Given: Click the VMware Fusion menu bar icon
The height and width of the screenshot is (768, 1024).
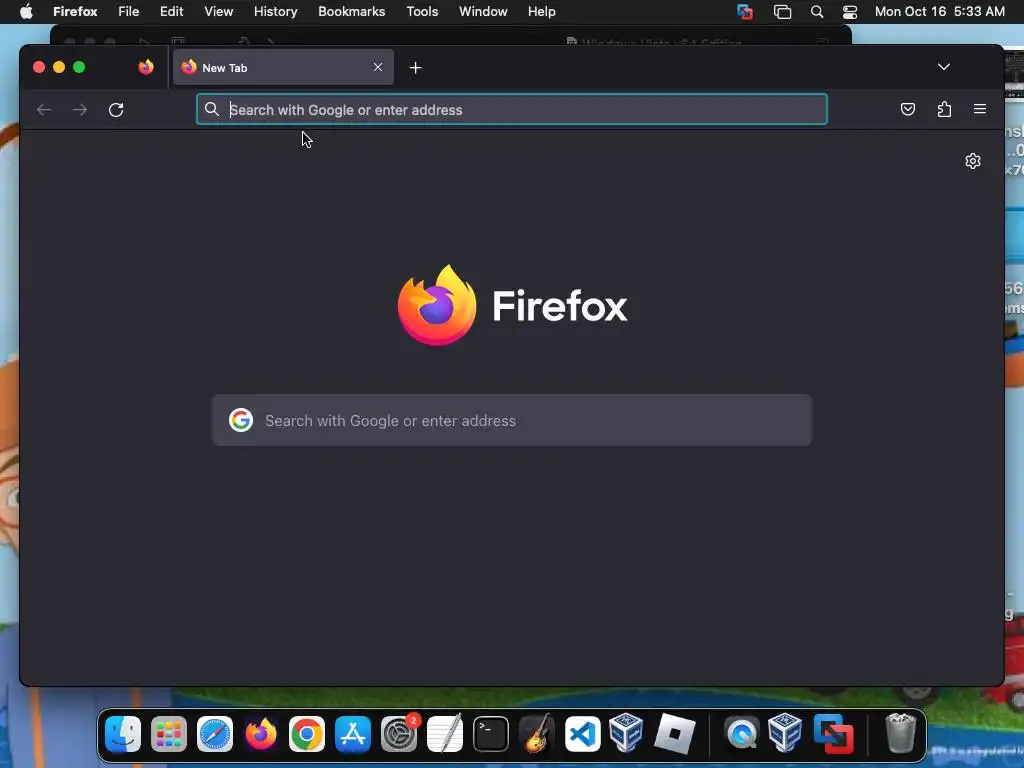Looking at the screenshot, I should pos(745,12).
